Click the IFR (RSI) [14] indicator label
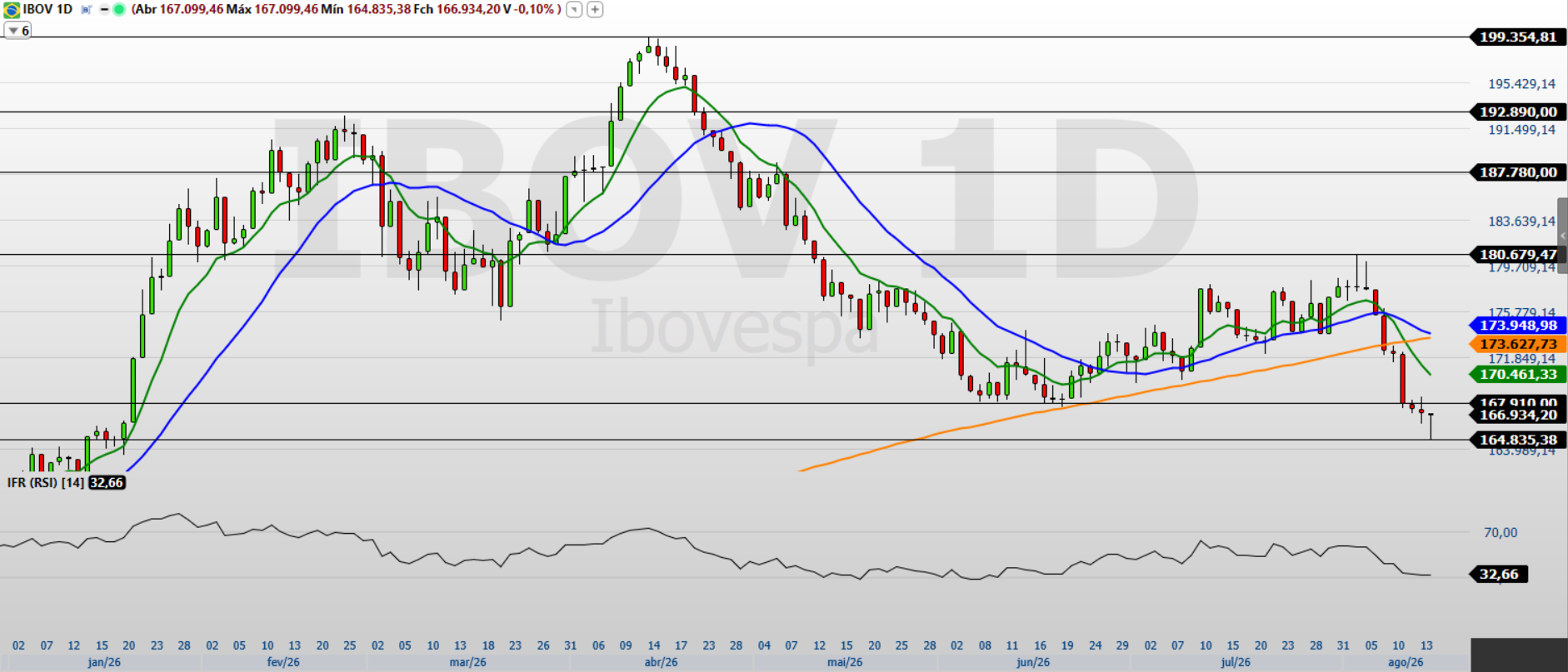This screenshot has height=672, width=1568. click(46, 482)
